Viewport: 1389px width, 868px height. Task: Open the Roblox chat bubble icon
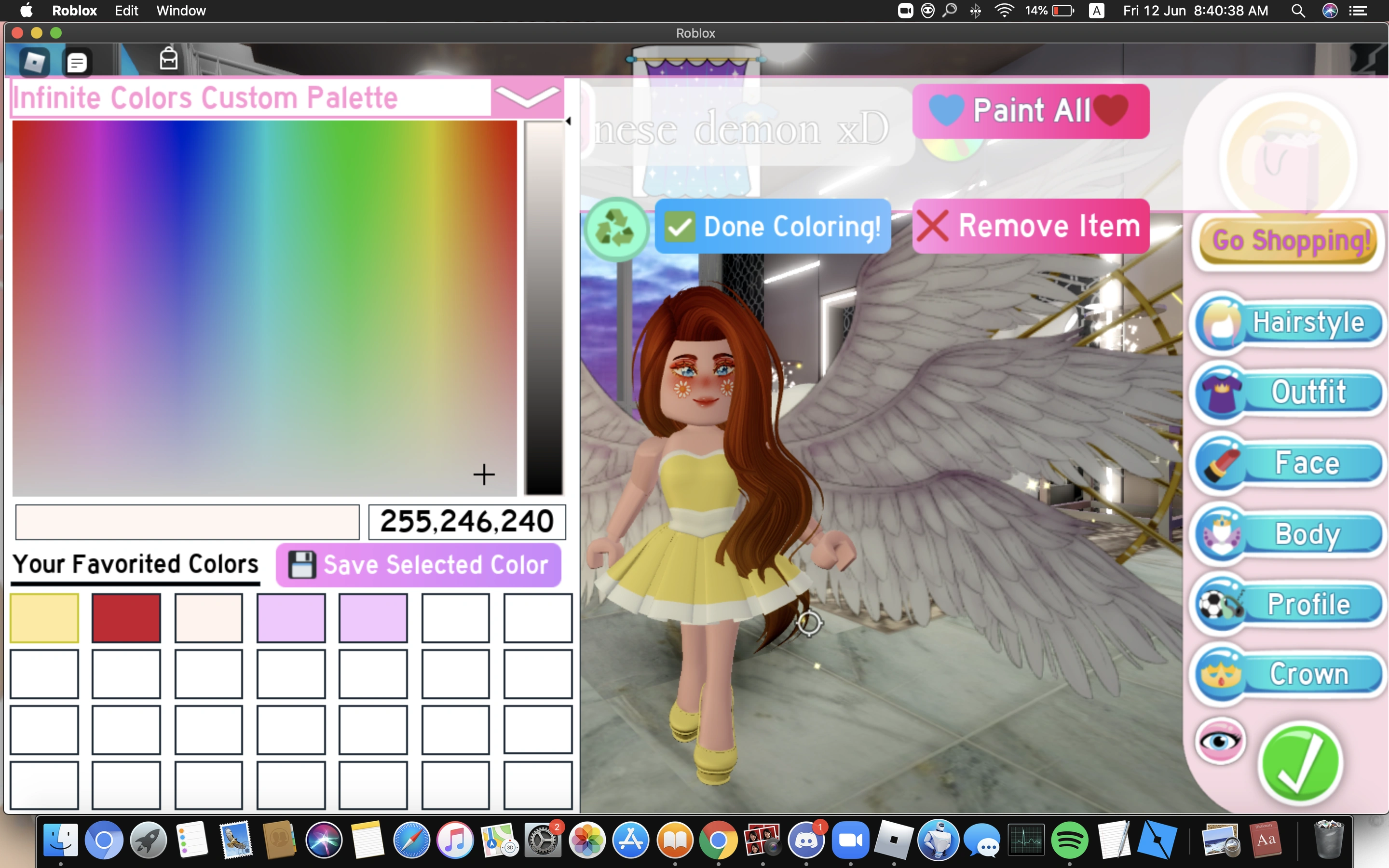(x=77, y=62)
